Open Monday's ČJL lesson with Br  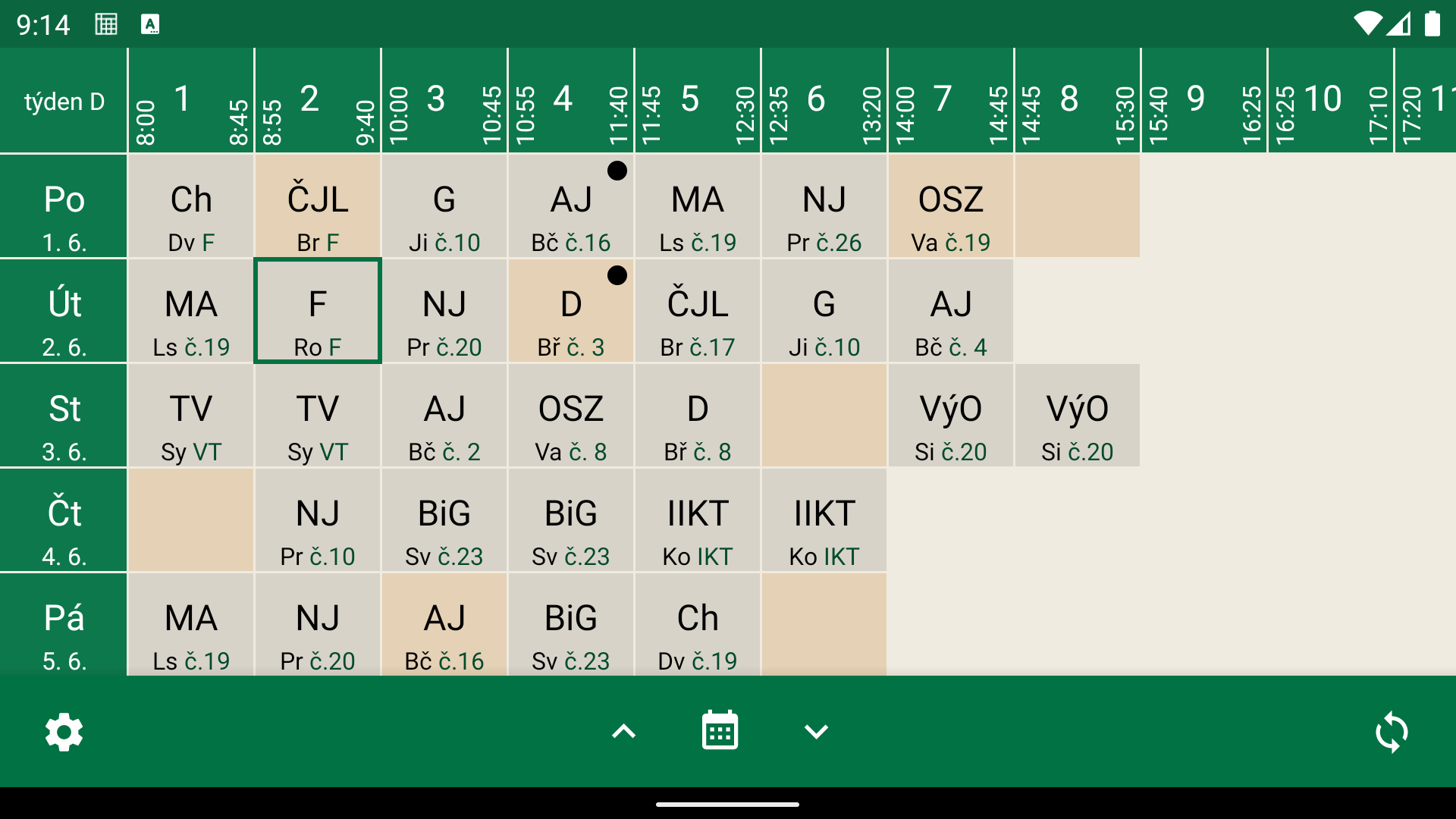coord(318,207)
